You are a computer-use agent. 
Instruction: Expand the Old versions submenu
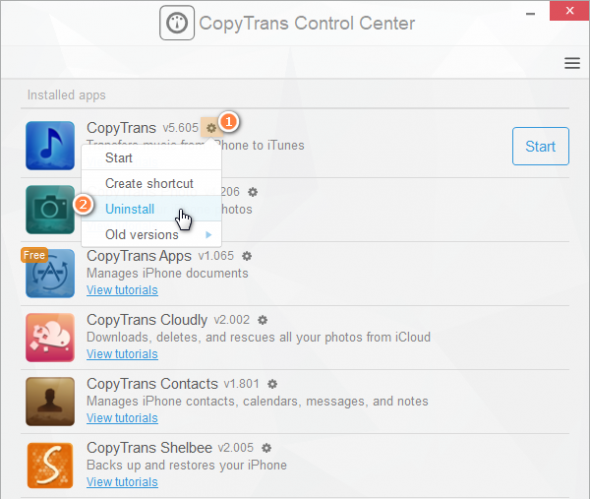(x=151, y=234)
